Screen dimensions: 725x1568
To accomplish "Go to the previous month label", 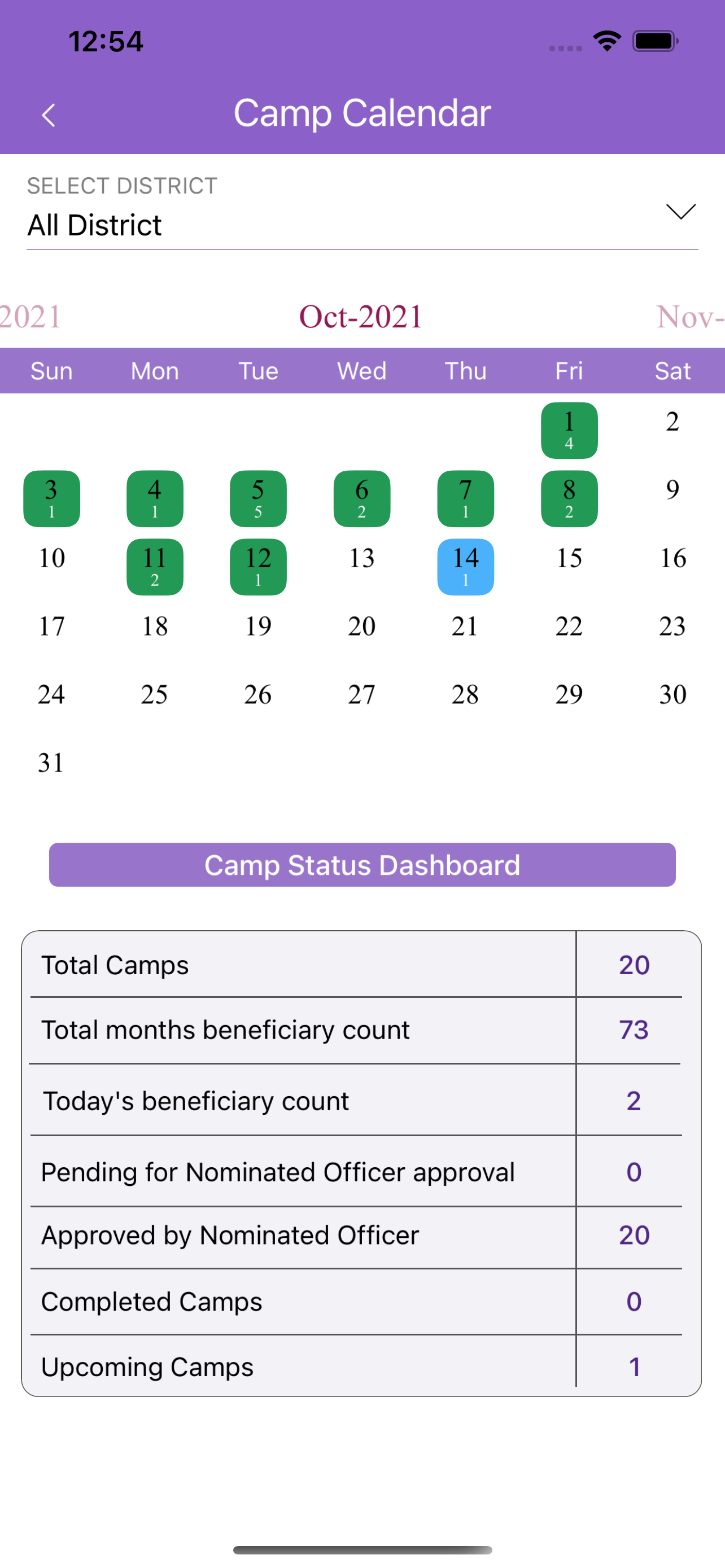I will tap(30, 317).
